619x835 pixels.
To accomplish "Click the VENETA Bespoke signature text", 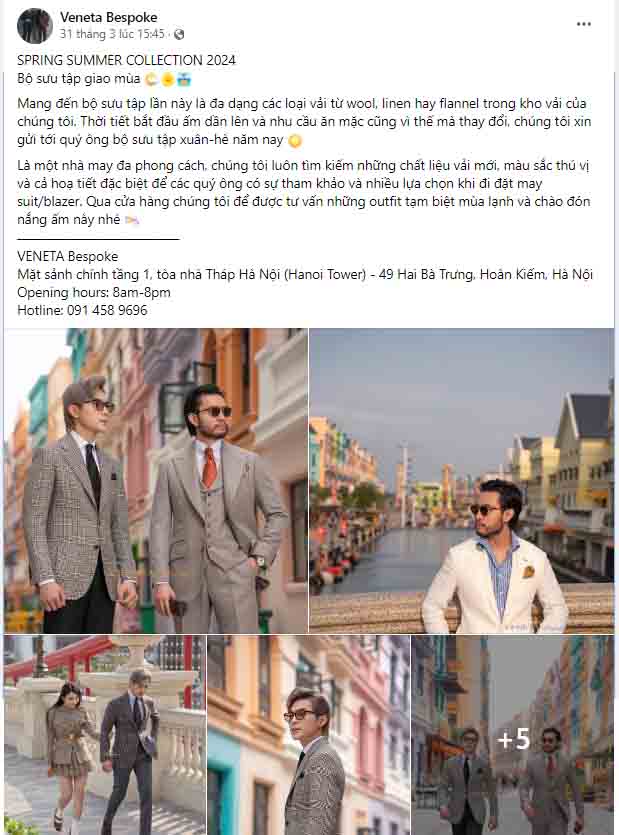I will point(68,257).
